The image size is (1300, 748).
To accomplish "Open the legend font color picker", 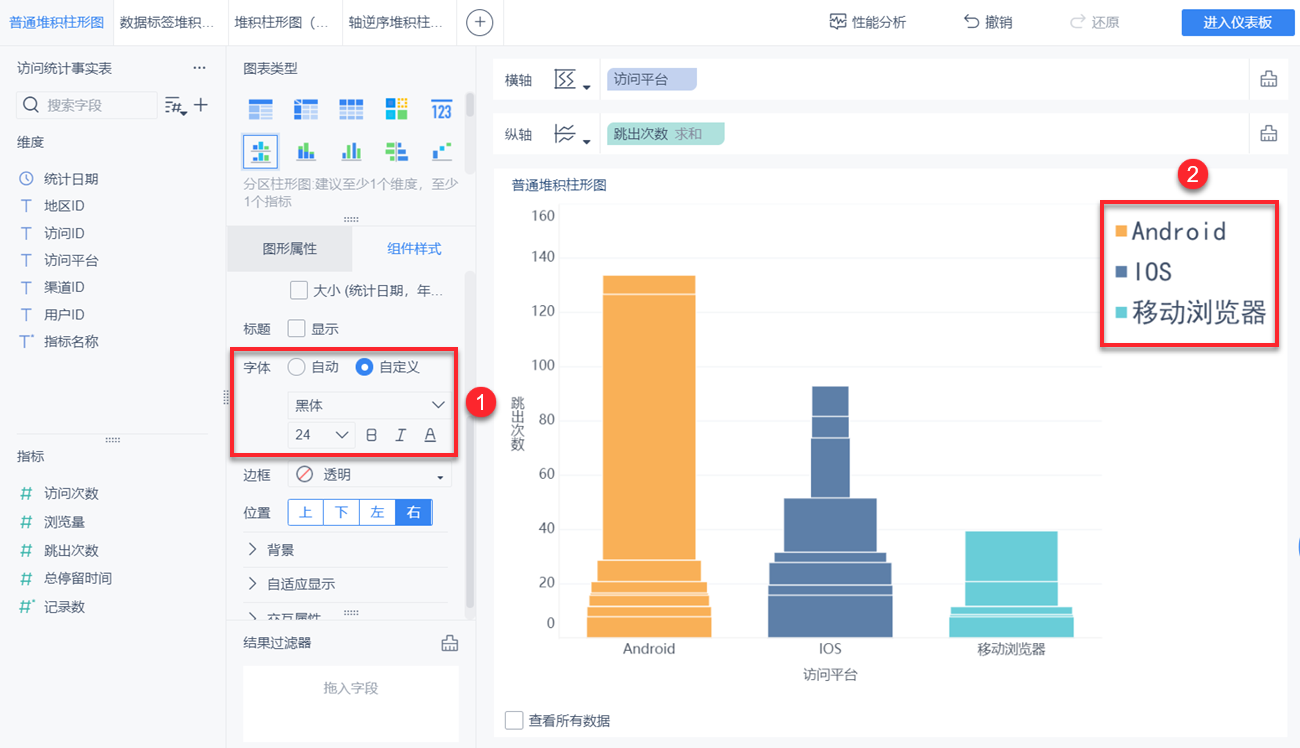I will (x=430, y=435).
